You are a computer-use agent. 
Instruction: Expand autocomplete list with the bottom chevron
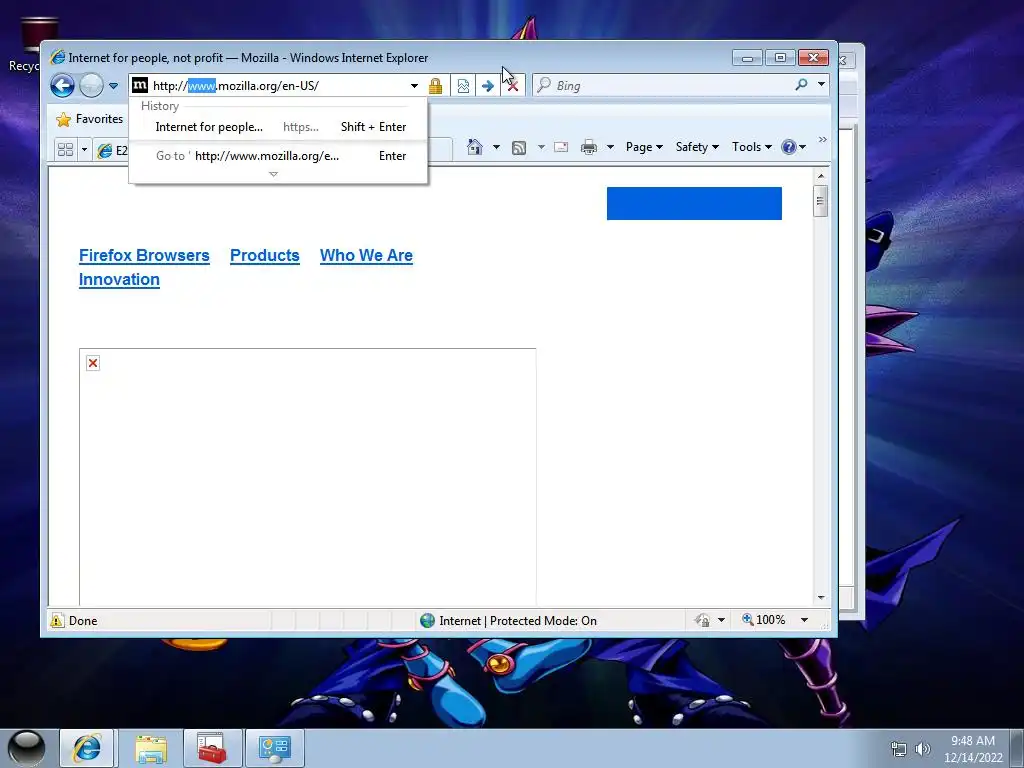[274, 174]
